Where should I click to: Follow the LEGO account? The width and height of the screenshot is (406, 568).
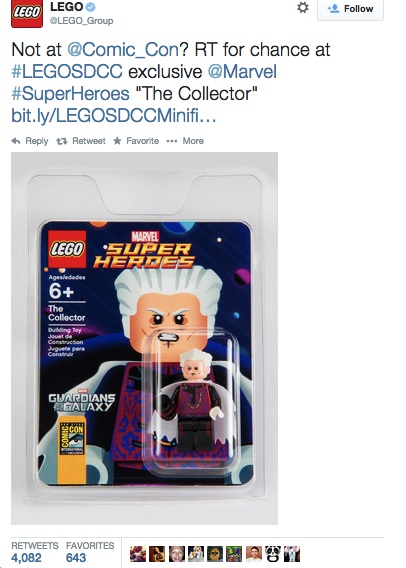[350, 9]
